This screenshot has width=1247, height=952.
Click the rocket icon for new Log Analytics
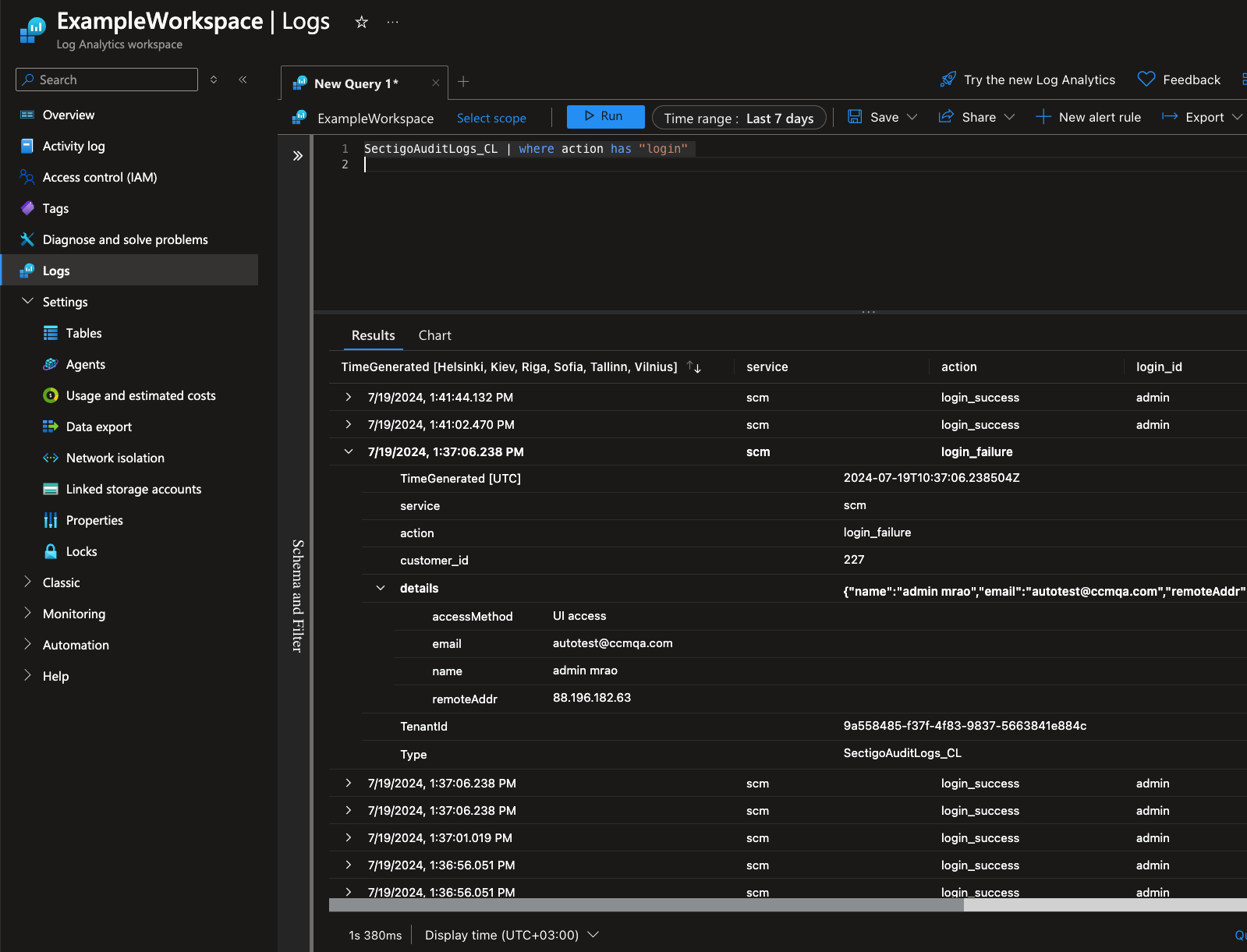tap(948, 80)
